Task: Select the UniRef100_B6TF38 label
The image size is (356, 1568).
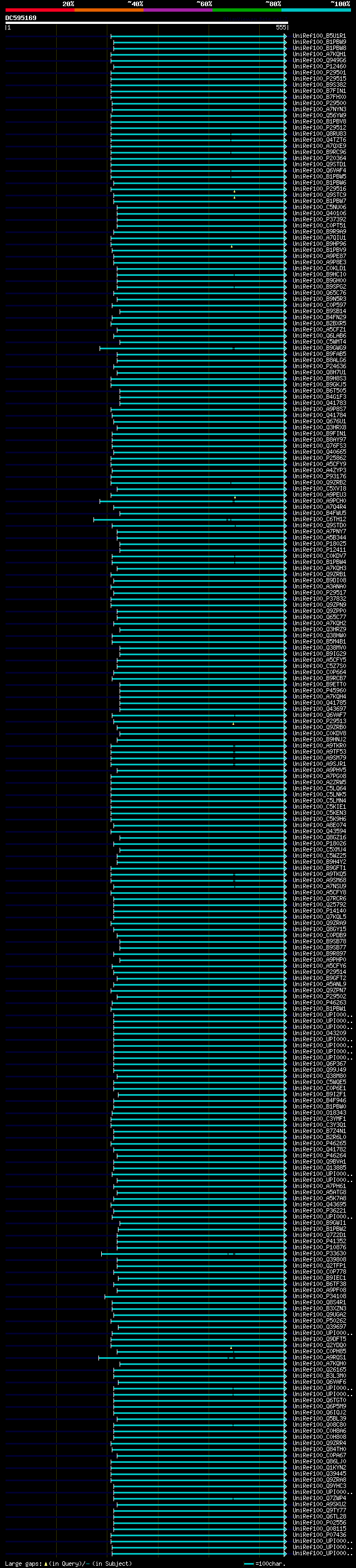Action: pyautogui.click(x=319, y=1284)
